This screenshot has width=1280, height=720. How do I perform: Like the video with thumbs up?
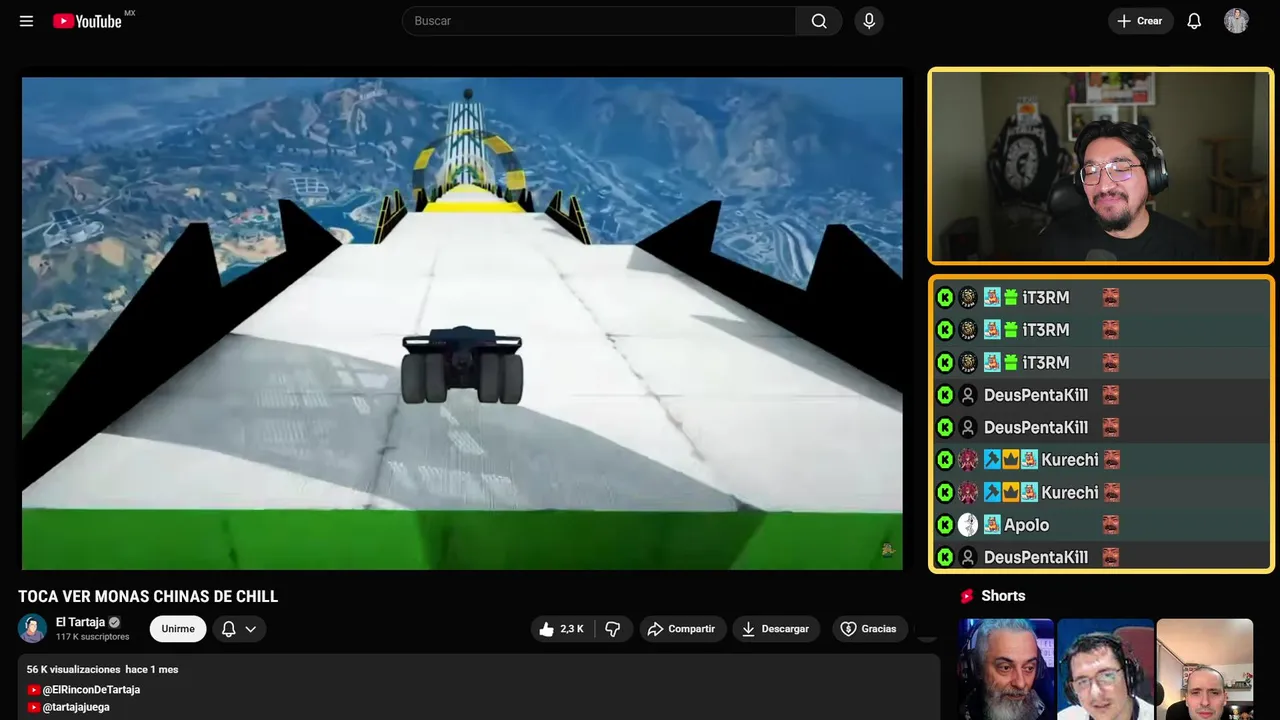click(x=562, y=629)
